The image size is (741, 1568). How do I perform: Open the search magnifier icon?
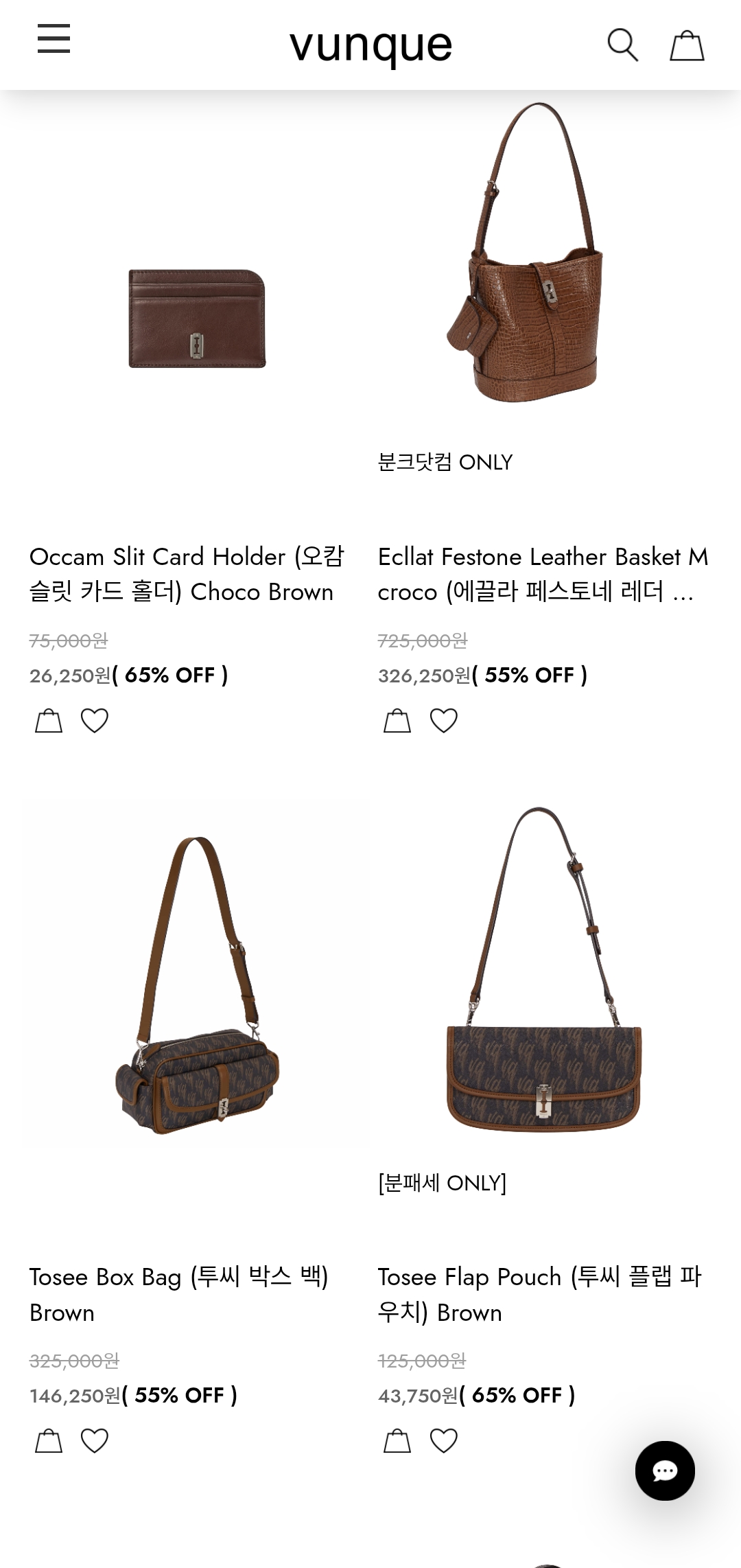click(x=622, y=45)
